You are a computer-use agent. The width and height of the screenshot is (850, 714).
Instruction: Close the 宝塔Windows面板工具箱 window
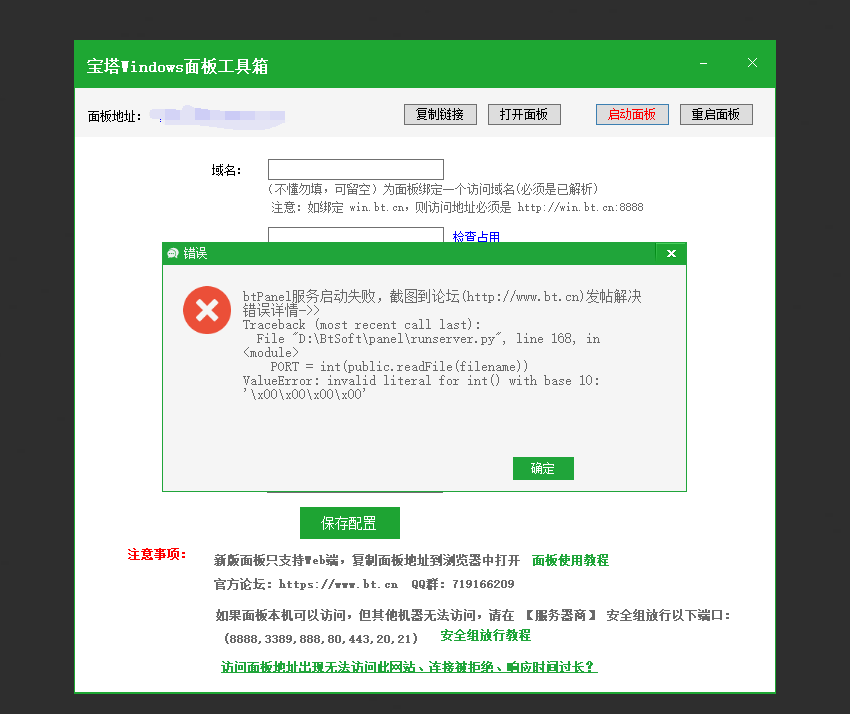[752, 63]
